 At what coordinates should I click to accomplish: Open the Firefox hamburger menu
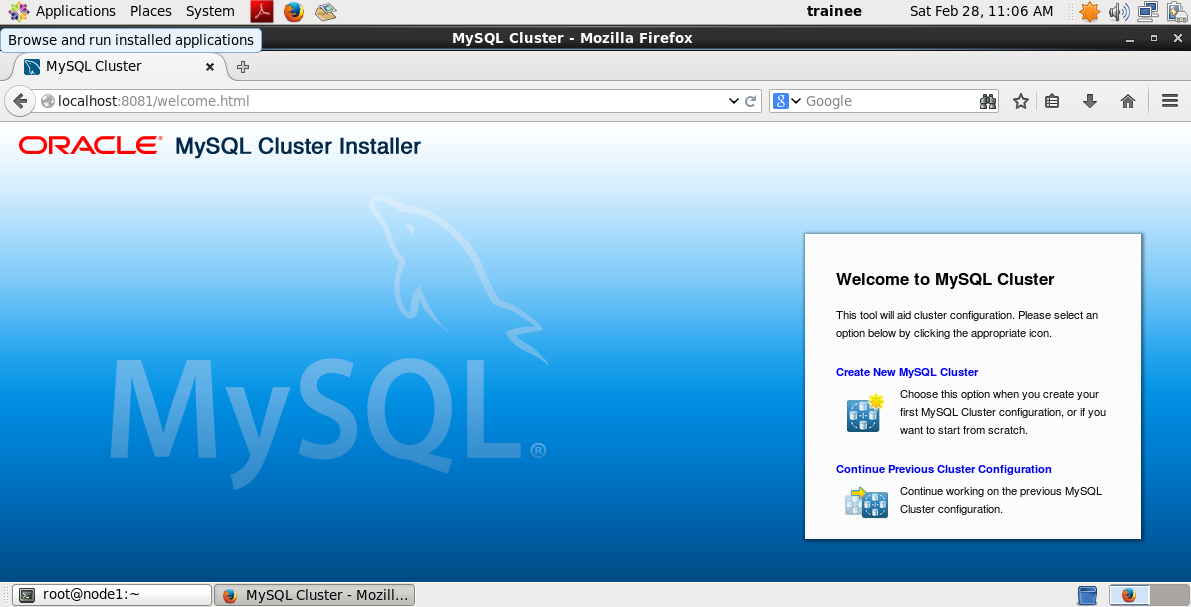pos(1170,101)
